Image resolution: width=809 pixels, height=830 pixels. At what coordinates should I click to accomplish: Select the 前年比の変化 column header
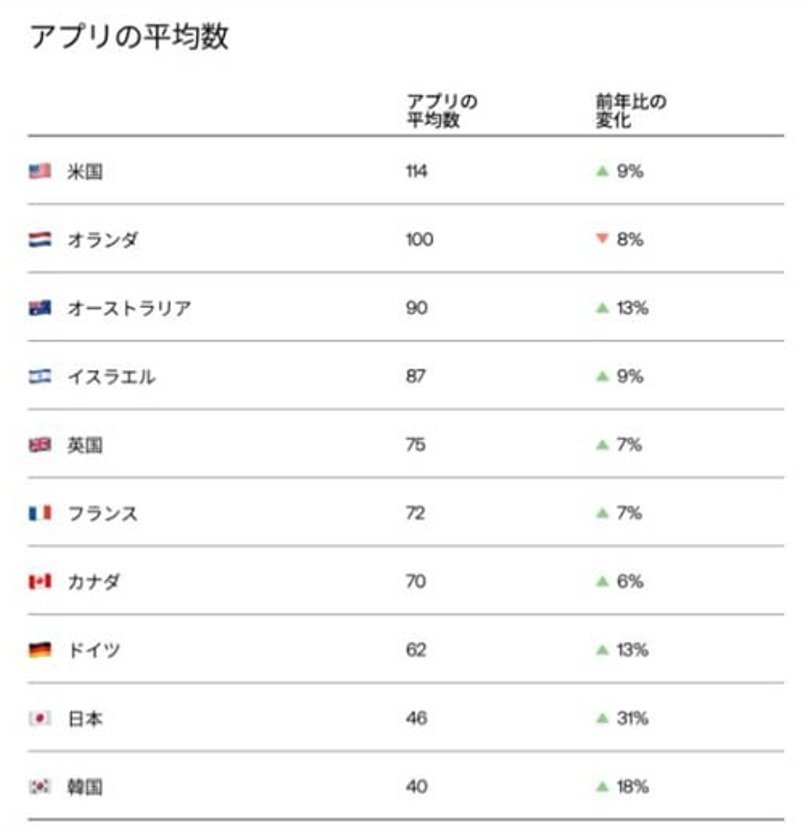(x=631, y=111)
